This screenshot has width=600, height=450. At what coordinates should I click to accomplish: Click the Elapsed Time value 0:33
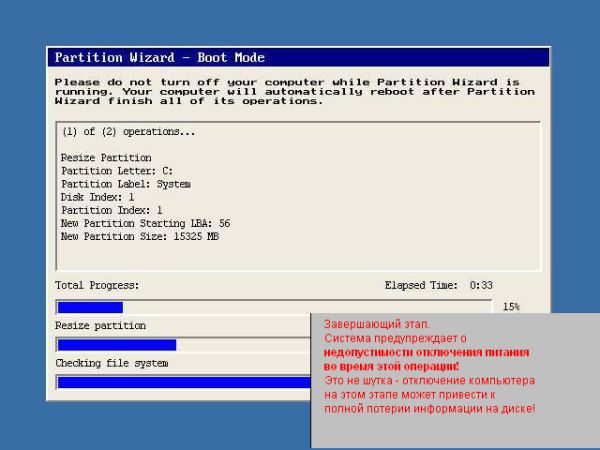coord(481,285)
